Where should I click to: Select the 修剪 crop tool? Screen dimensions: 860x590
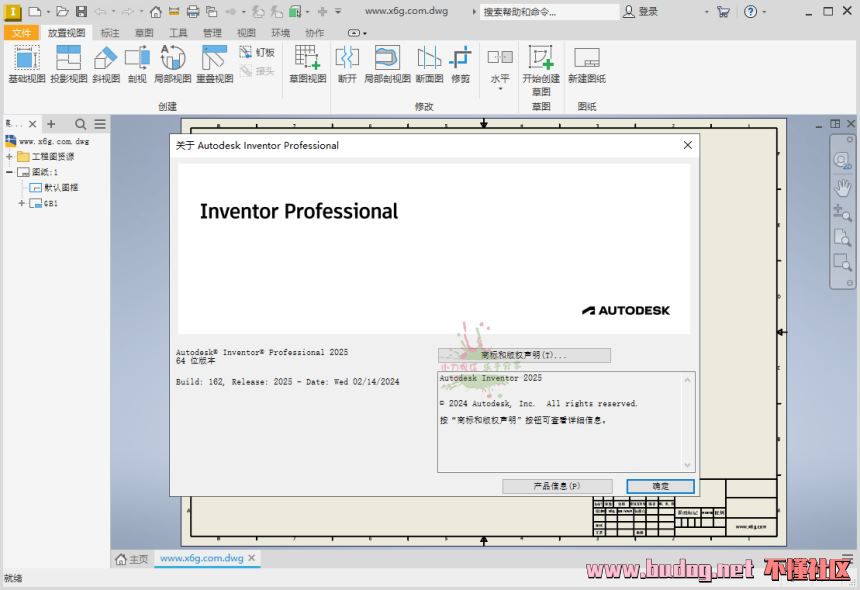pyautogui.click(x=460, y=64)
